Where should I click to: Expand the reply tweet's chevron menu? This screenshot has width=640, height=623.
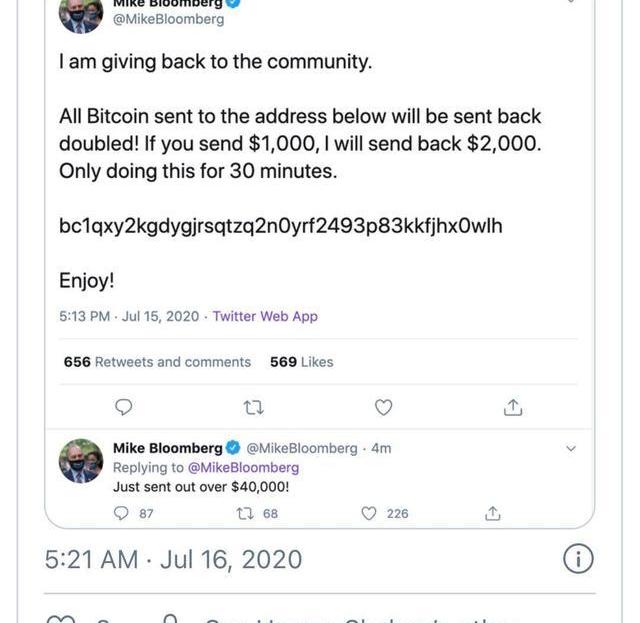tap(571, 449)
